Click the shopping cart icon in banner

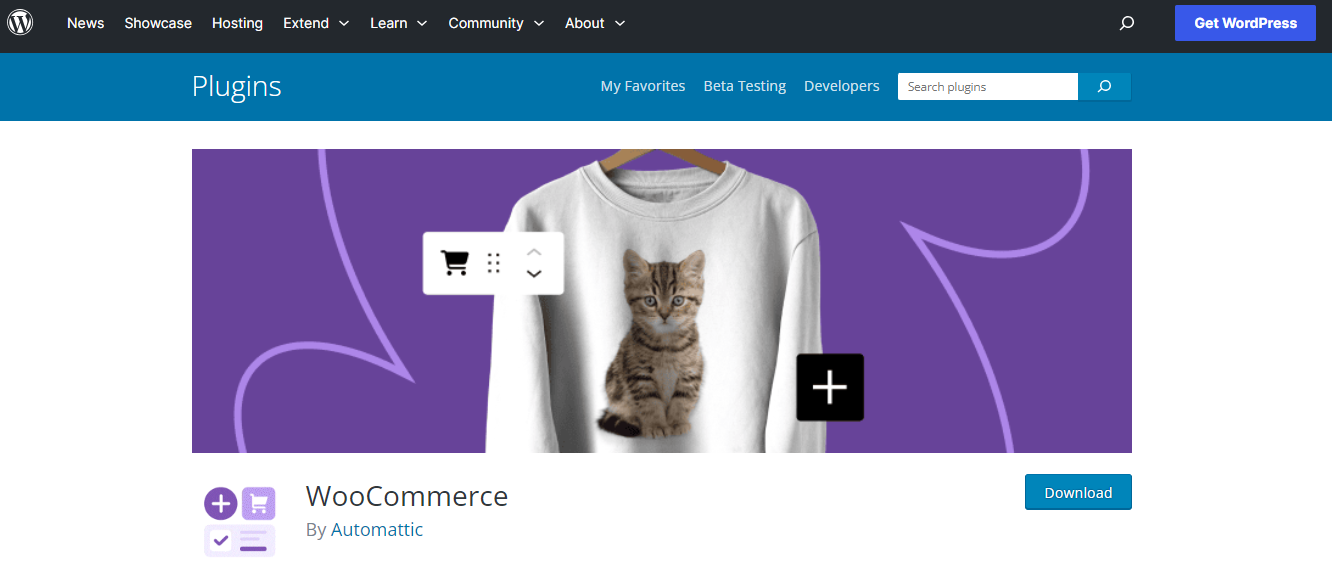pos(455,263)
